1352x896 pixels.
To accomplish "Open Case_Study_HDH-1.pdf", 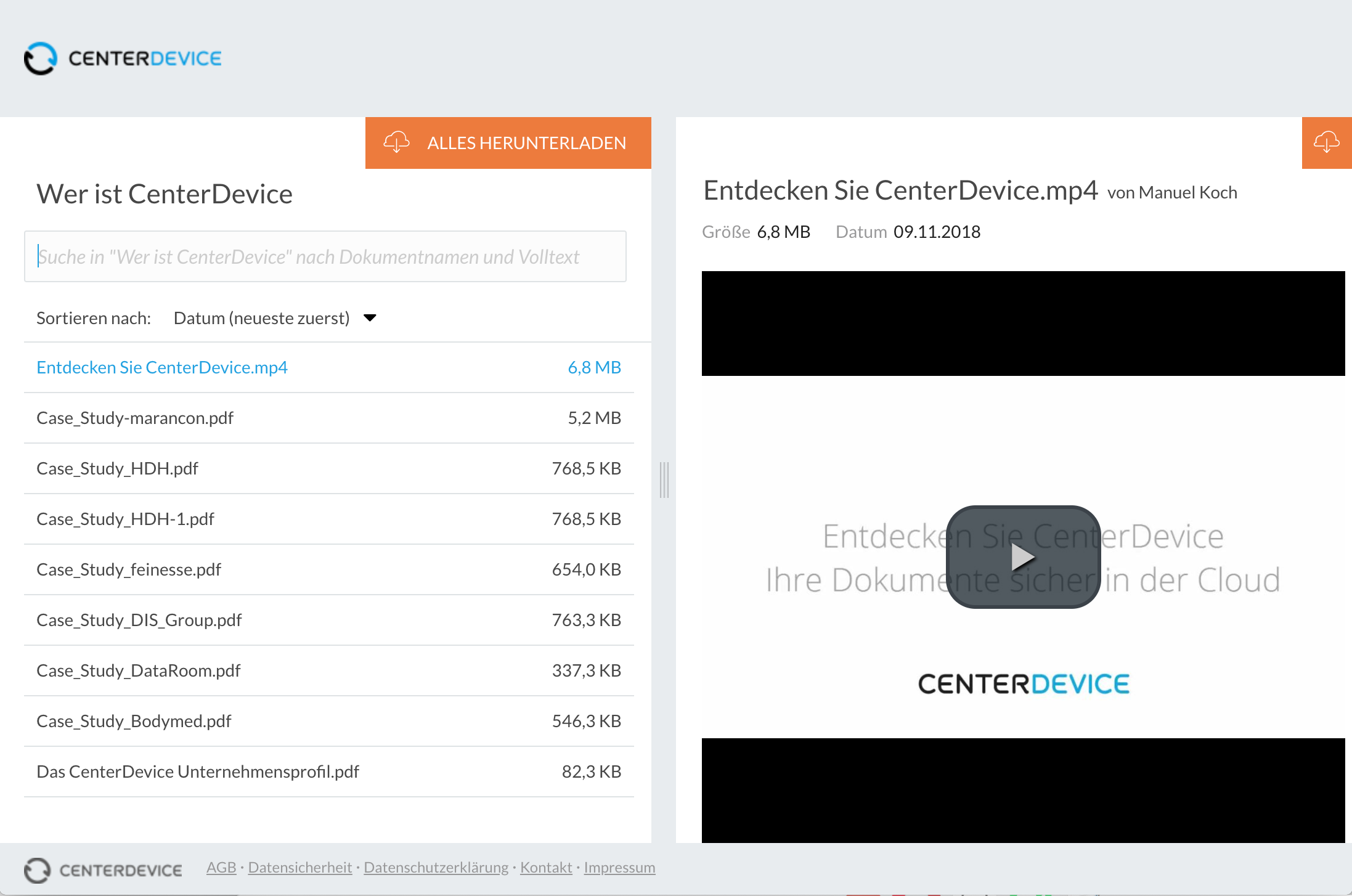I will 329,519.
